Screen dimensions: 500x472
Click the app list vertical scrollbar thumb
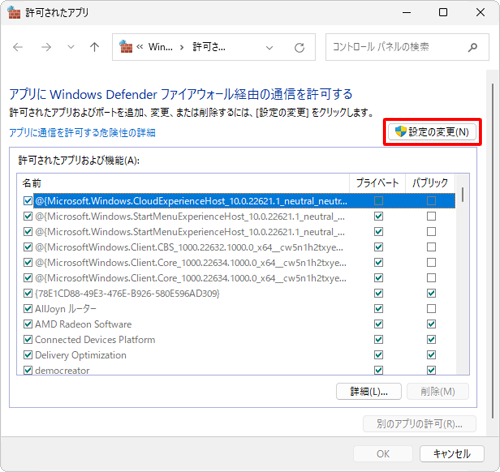click(462, 194)
